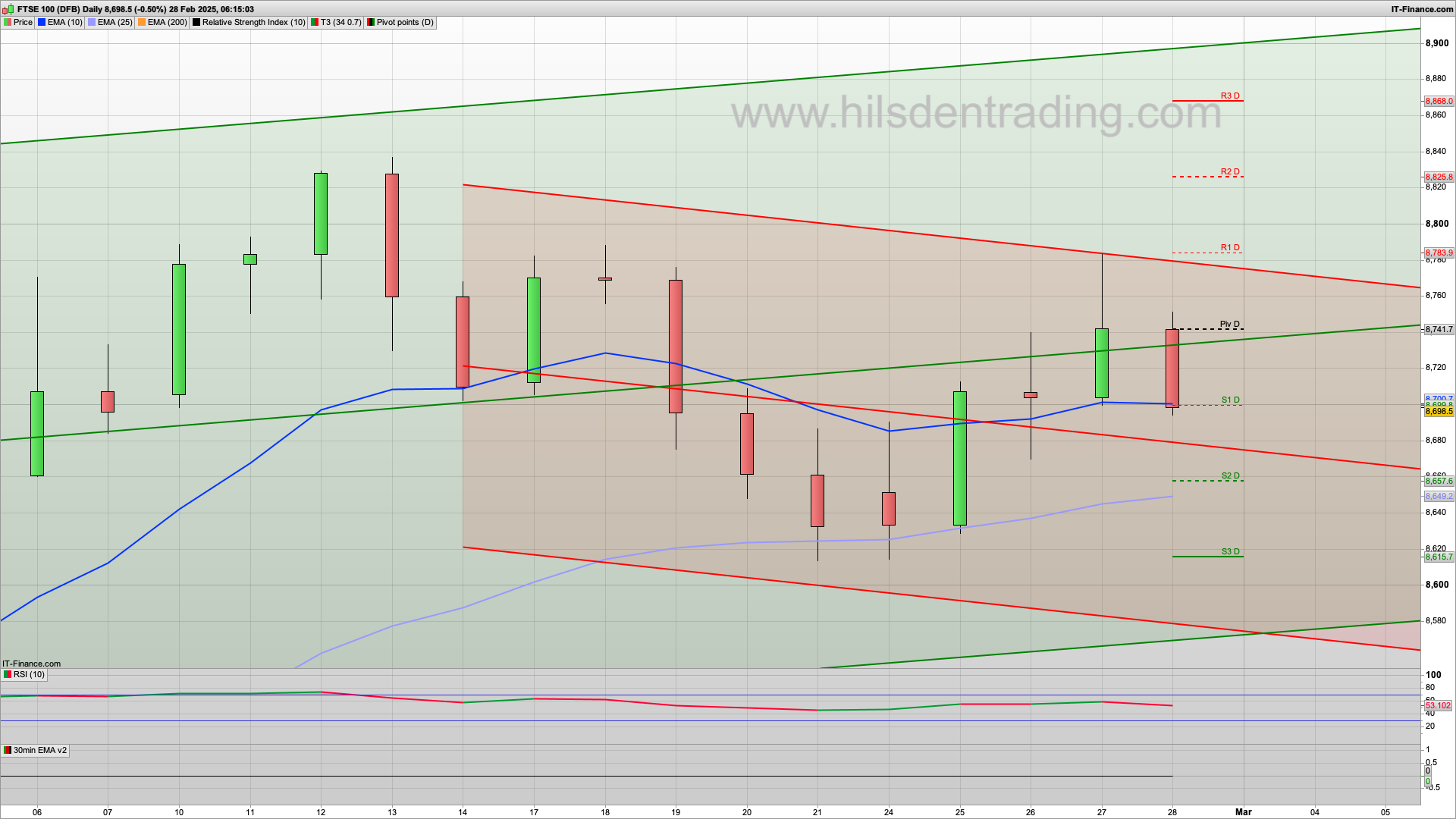
Task: Click the 8,783.9 price tag on the axis
Action: tap(1439, 253)
